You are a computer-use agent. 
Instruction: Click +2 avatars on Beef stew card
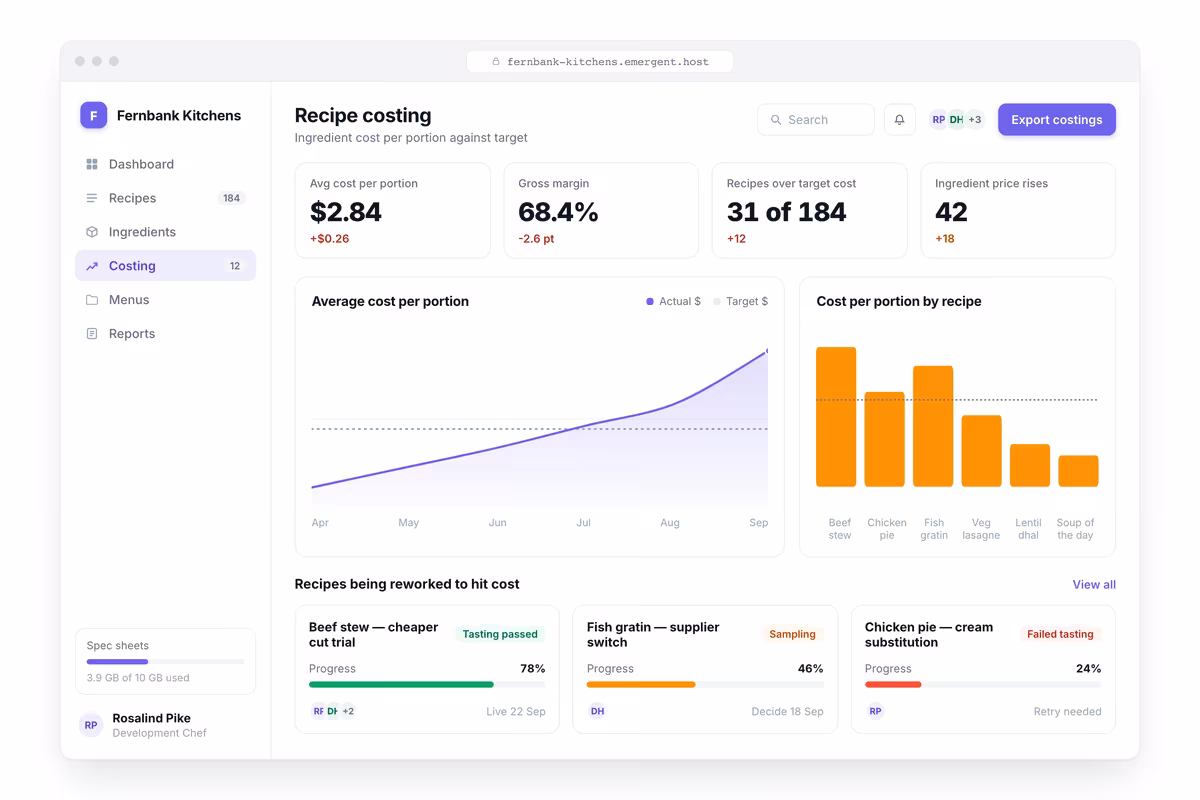coord(348,711)
